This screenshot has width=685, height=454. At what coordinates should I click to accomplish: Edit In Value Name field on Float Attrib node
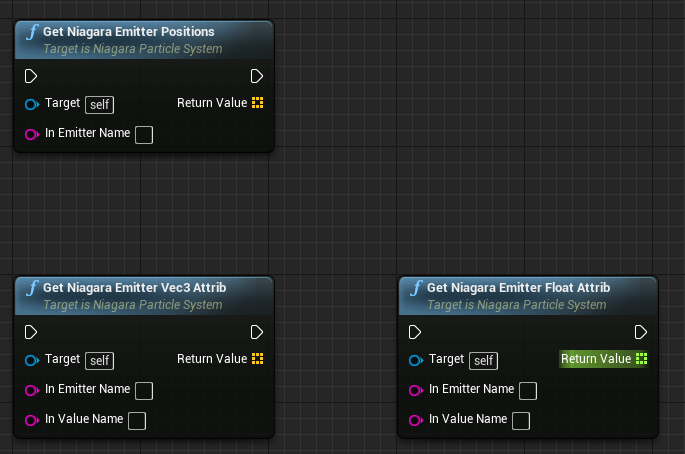coord(521,421)
